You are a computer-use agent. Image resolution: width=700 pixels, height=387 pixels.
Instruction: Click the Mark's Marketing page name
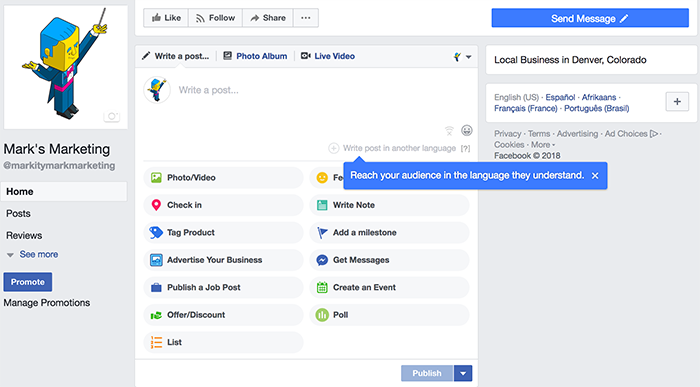coord(57,149)
